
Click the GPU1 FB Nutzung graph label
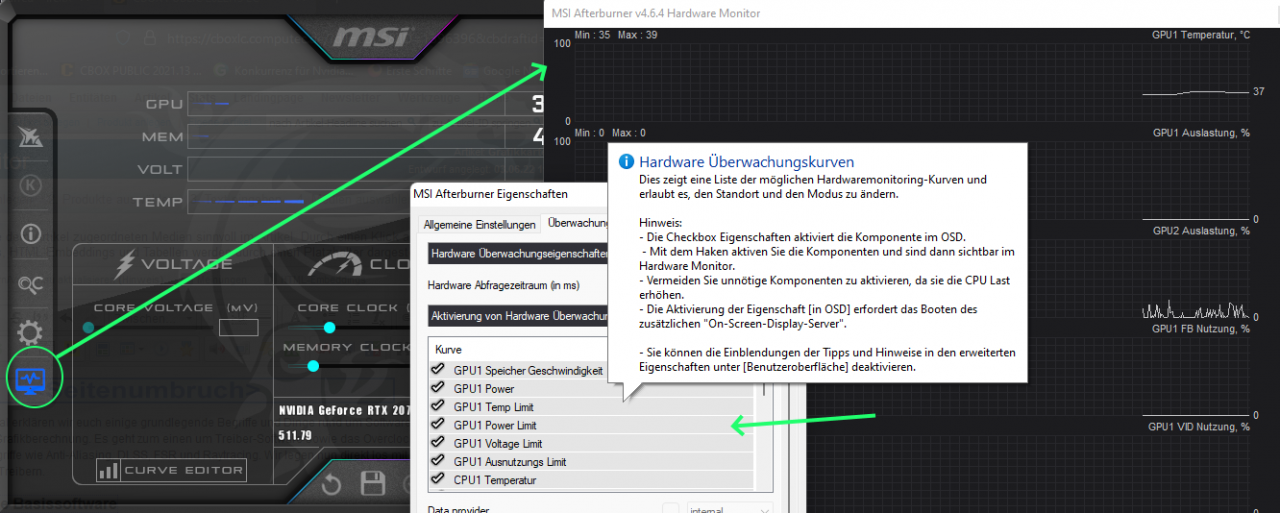(1200, 328)
